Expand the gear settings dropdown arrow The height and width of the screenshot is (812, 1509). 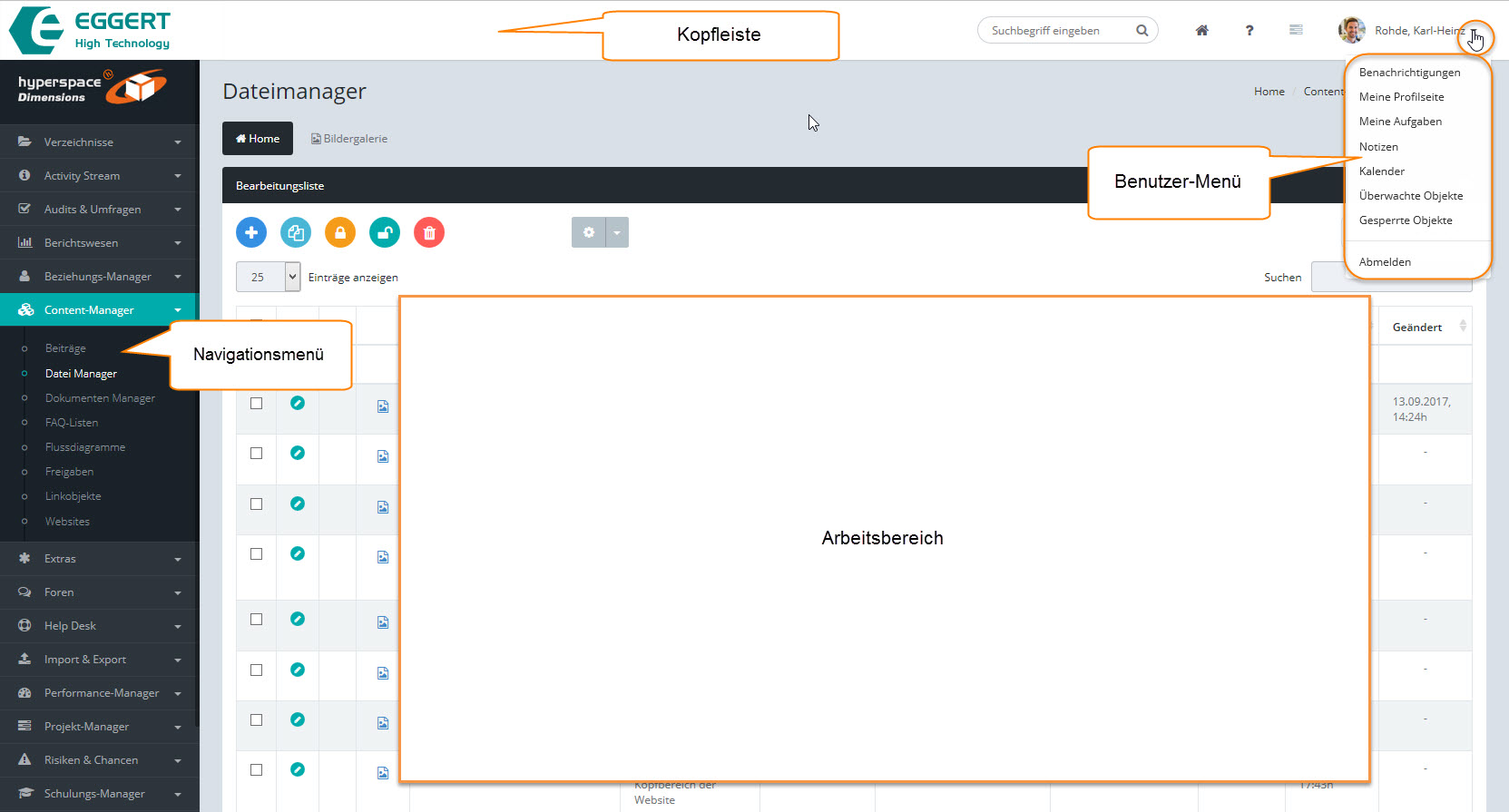pos(617,232)
